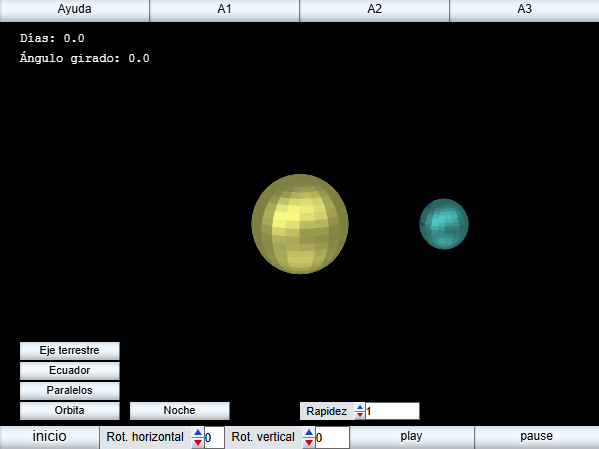Toggle the Noche shading
Image resolution: width=599 pixels, height=449 pixels.
[180, 411]
